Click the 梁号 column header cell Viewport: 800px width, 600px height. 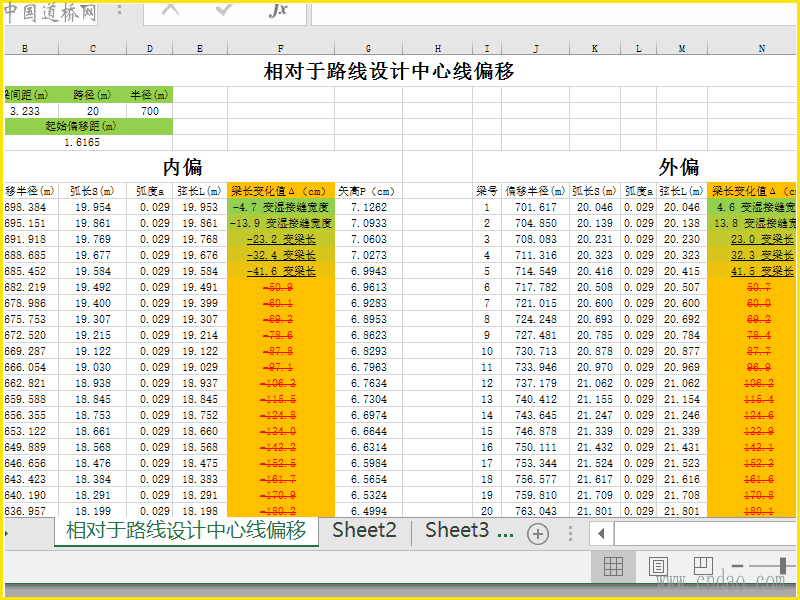click(x=487, y=191)
